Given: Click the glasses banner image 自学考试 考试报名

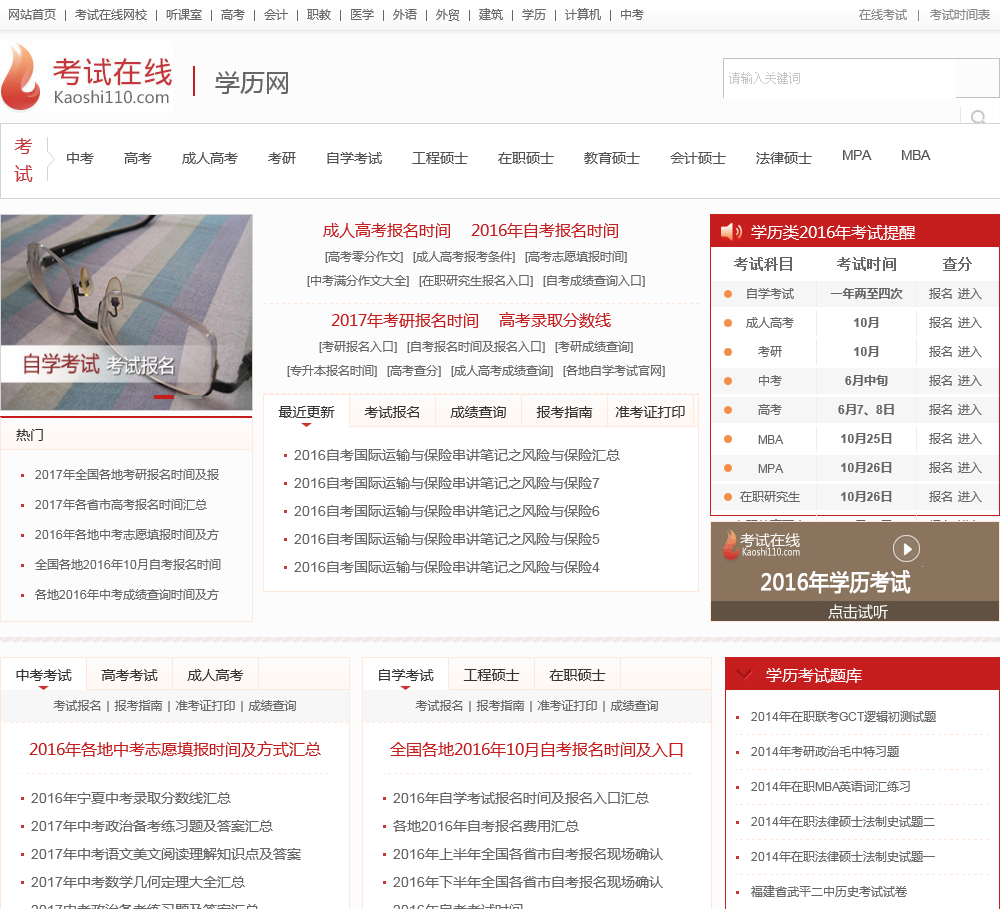Looking at the screenshot, I should tap(126, 312).
